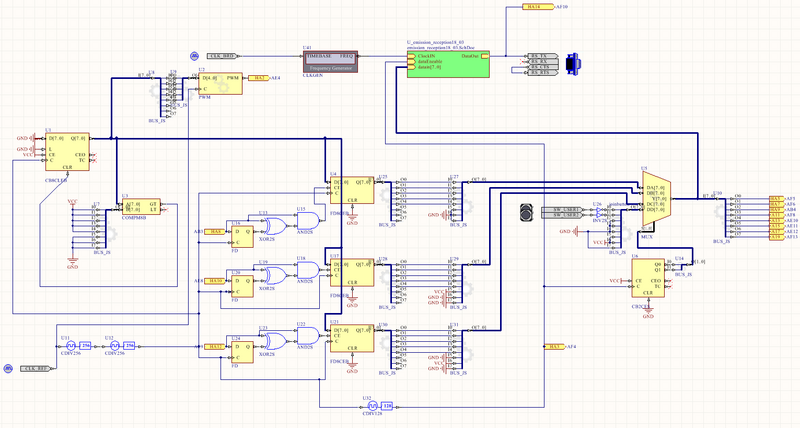Click the U11 CDIV256 clock divider
The width and height of the screenshot is (800, 428).
tap(71, 345)
